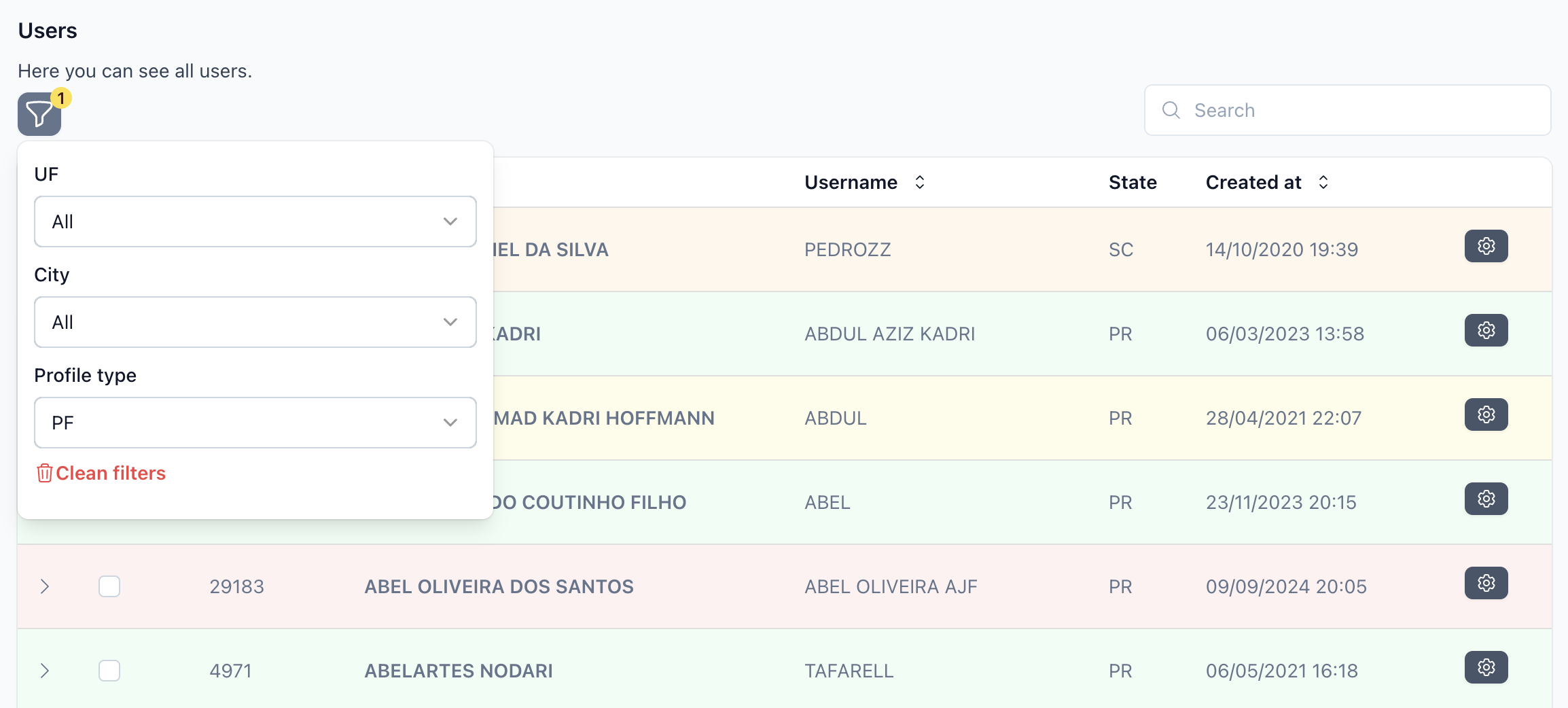
Task: Click the State column header
Action: (1133, 182)
